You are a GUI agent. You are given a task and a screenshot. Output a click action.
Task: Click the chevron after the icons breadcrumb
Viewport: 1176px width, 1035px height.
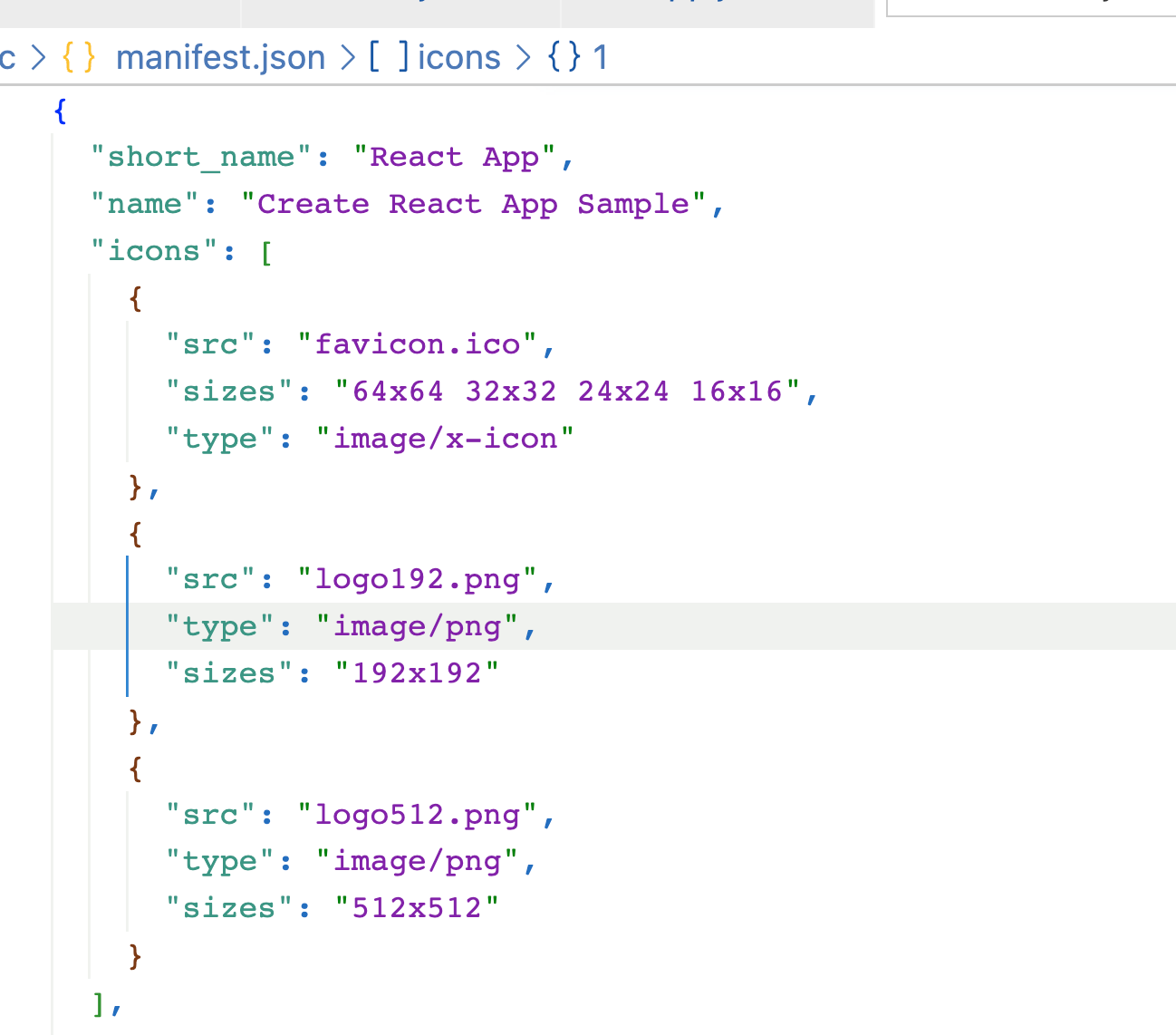click(523, 57)
